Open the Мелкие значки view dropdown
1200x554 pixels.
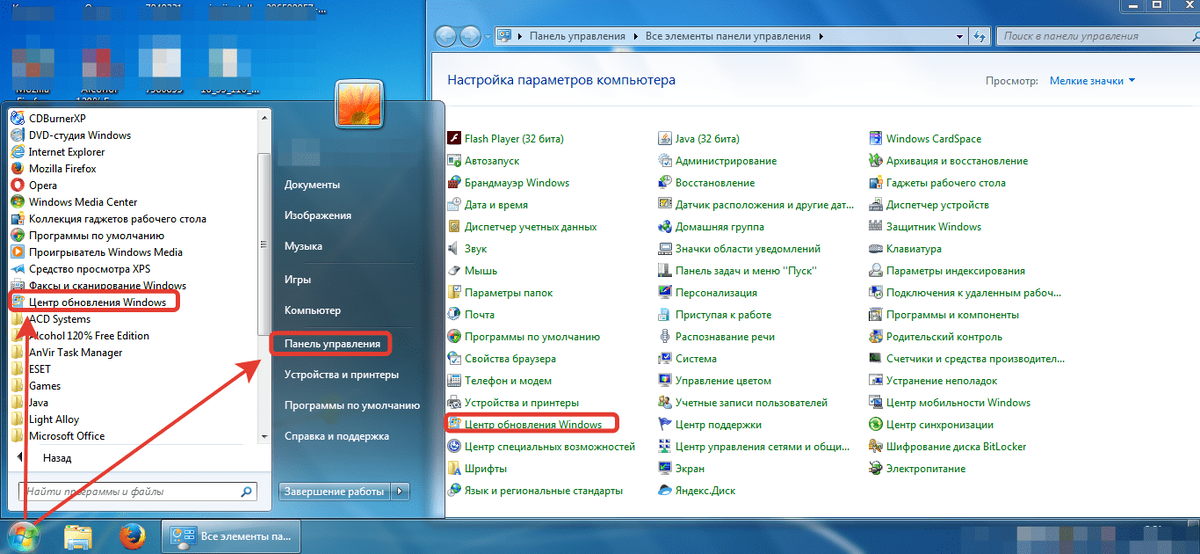pos(1092,80)
